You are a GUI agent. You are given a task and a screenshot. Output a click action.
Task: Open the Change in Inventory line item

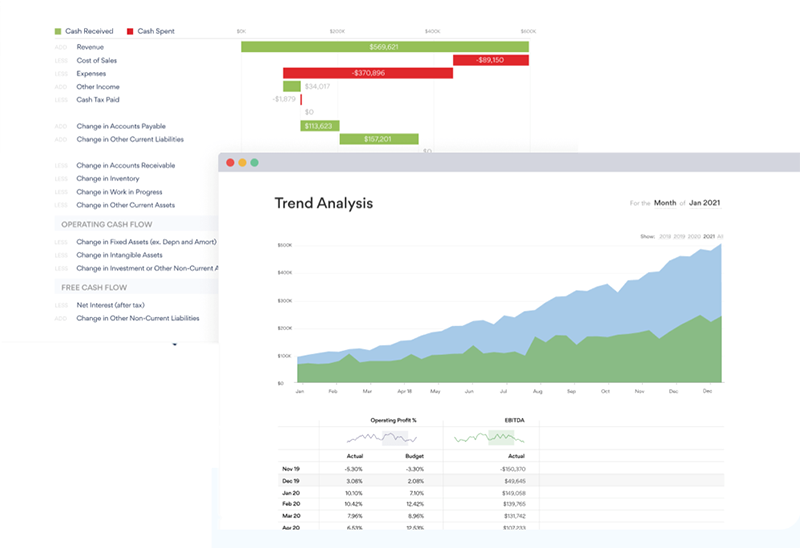pyautogui.click(x=107, y=179)
